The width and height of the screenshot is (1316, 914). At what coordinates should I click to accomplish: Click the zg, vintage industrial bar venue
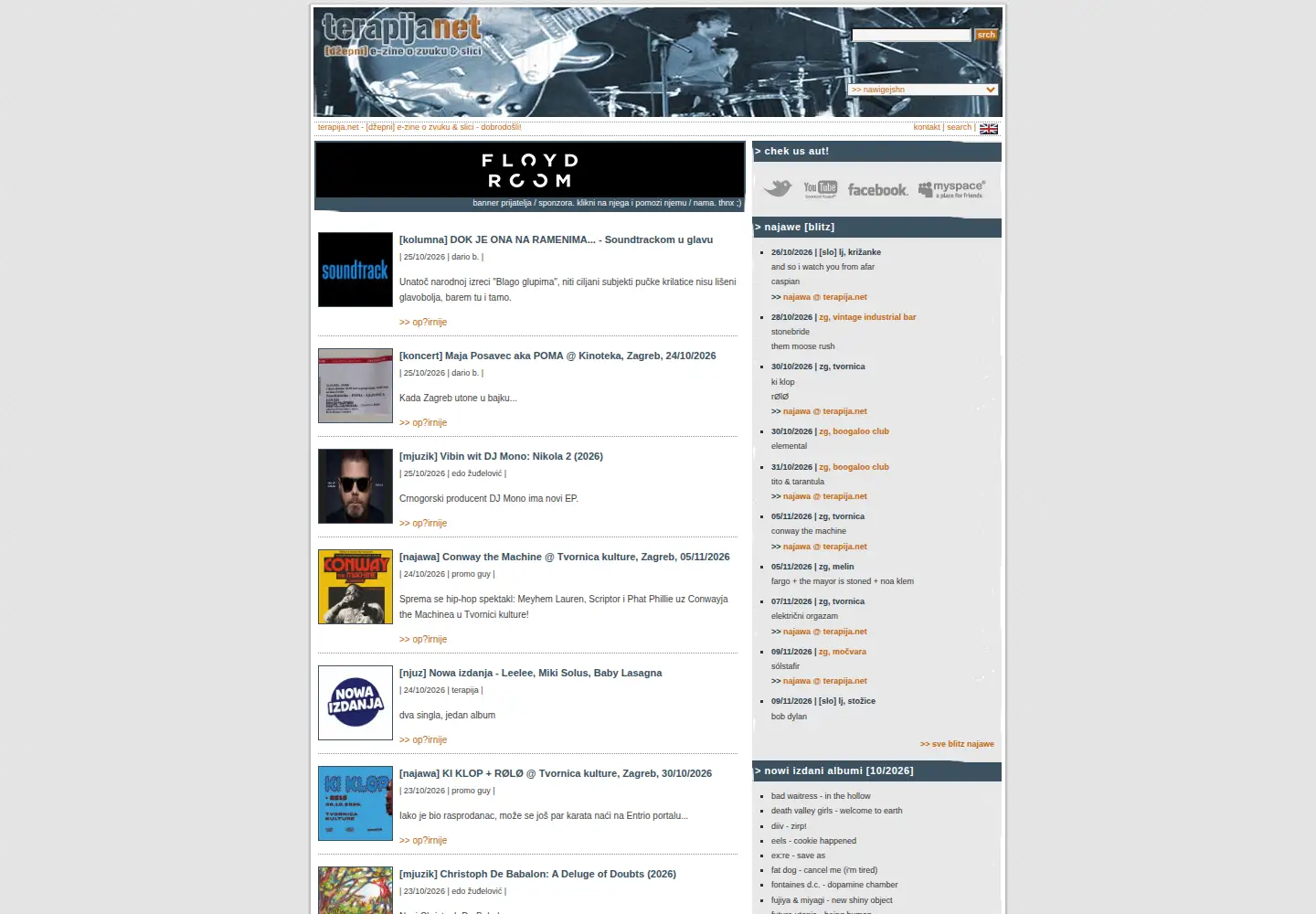[867, 317]
